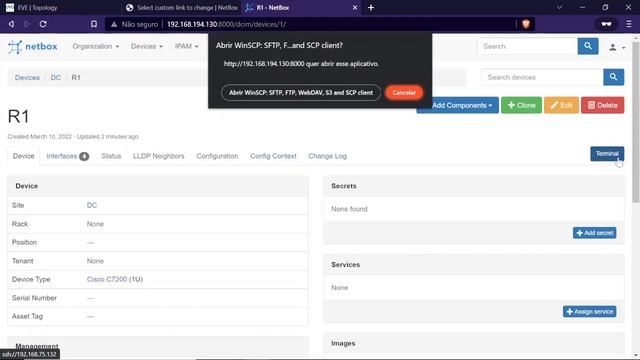Switch to the EVE | Topology tab

click(37, 7)
